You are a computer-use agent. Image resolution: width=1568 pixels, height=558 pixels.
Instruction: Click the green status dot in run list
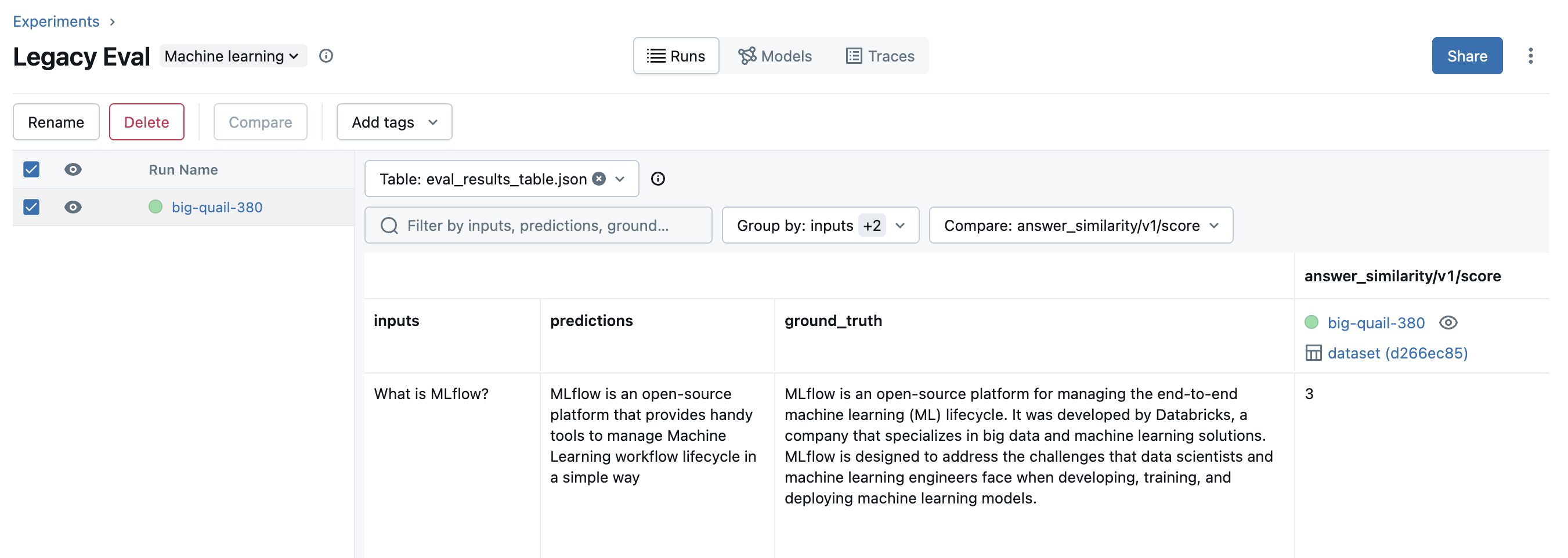(x=156, y=207)
